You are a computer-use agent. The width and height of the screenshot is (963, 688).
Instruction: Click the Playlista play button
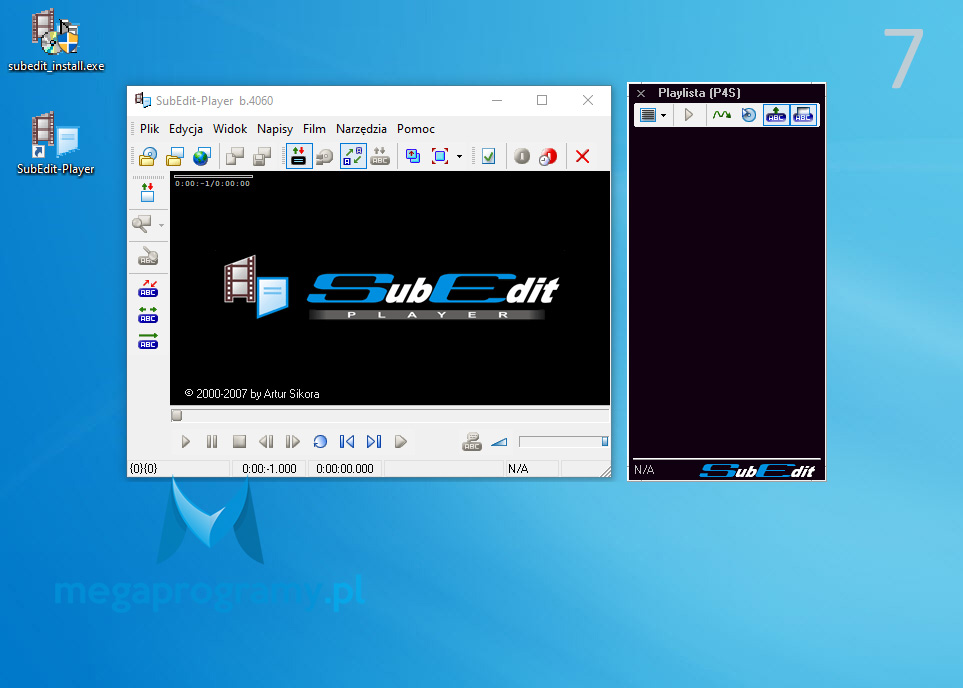tap(688, 115)
